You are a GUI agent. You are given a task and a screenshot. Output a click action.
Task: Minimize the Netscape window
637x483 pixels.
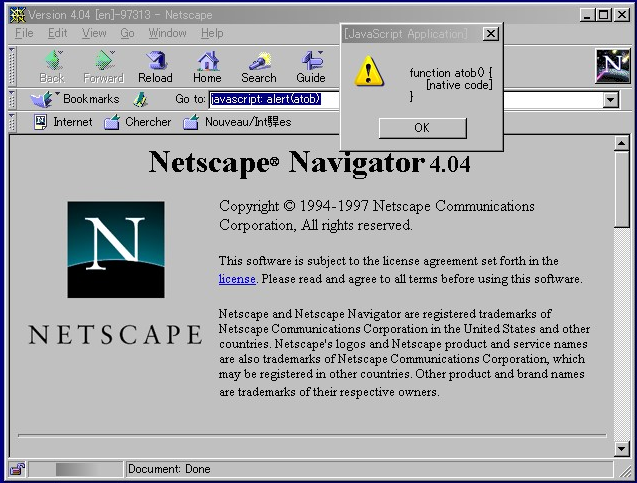coord(587,15)
